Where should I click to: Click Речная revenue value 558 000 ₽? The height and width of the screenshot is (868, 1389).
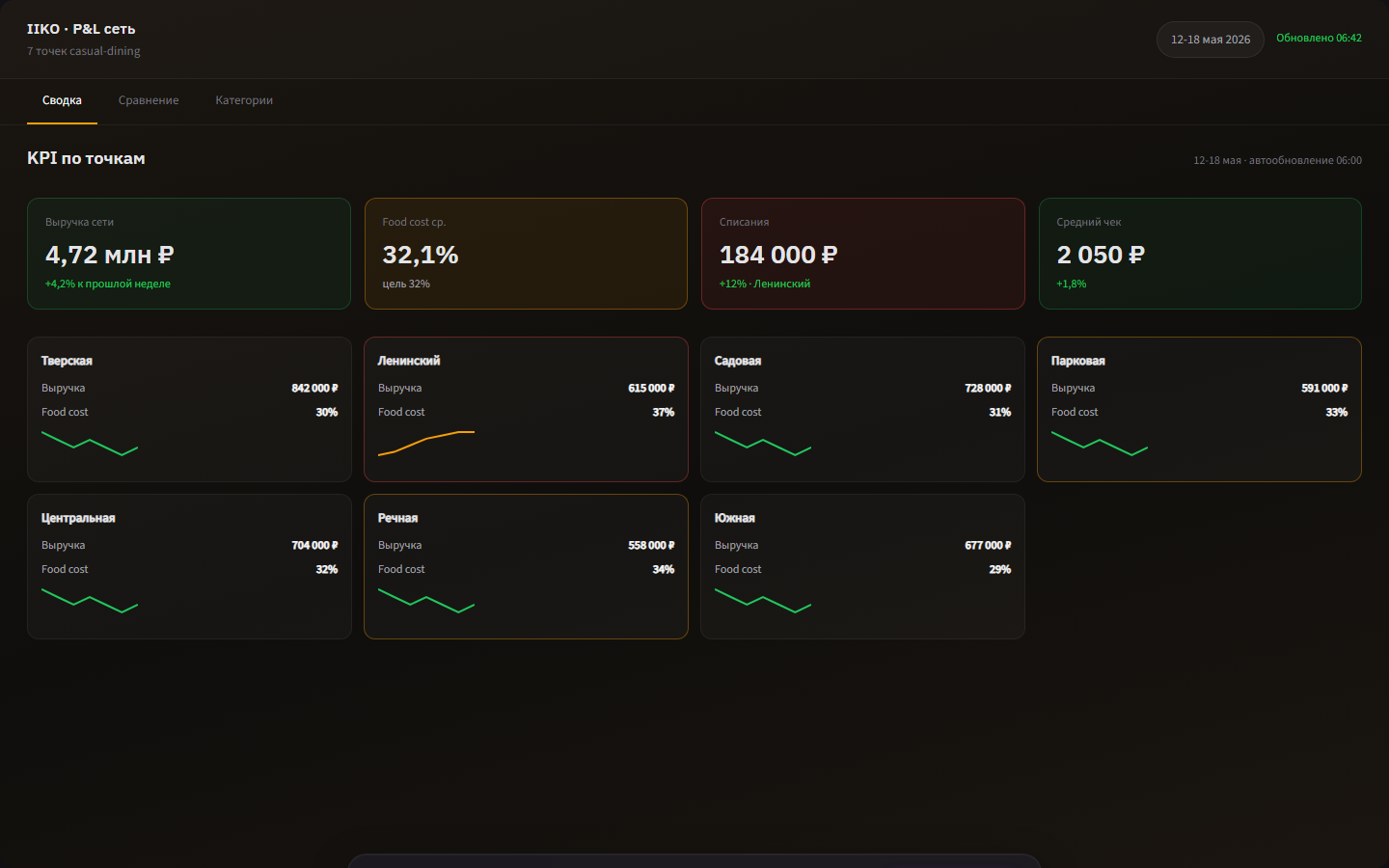tap(651, 545)
